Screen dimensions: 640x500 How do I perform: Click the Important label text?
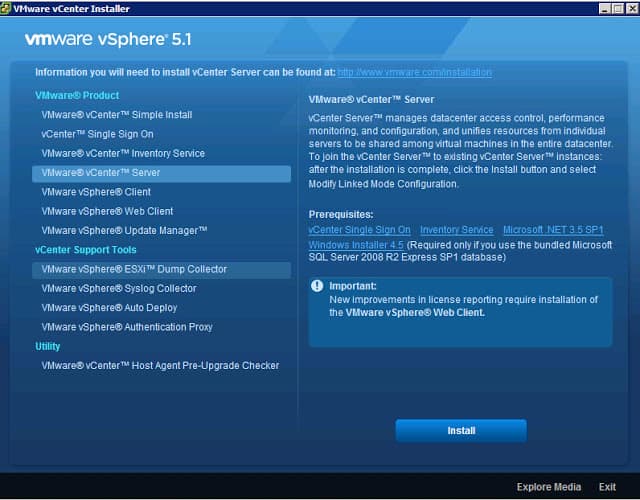(353, 286)
